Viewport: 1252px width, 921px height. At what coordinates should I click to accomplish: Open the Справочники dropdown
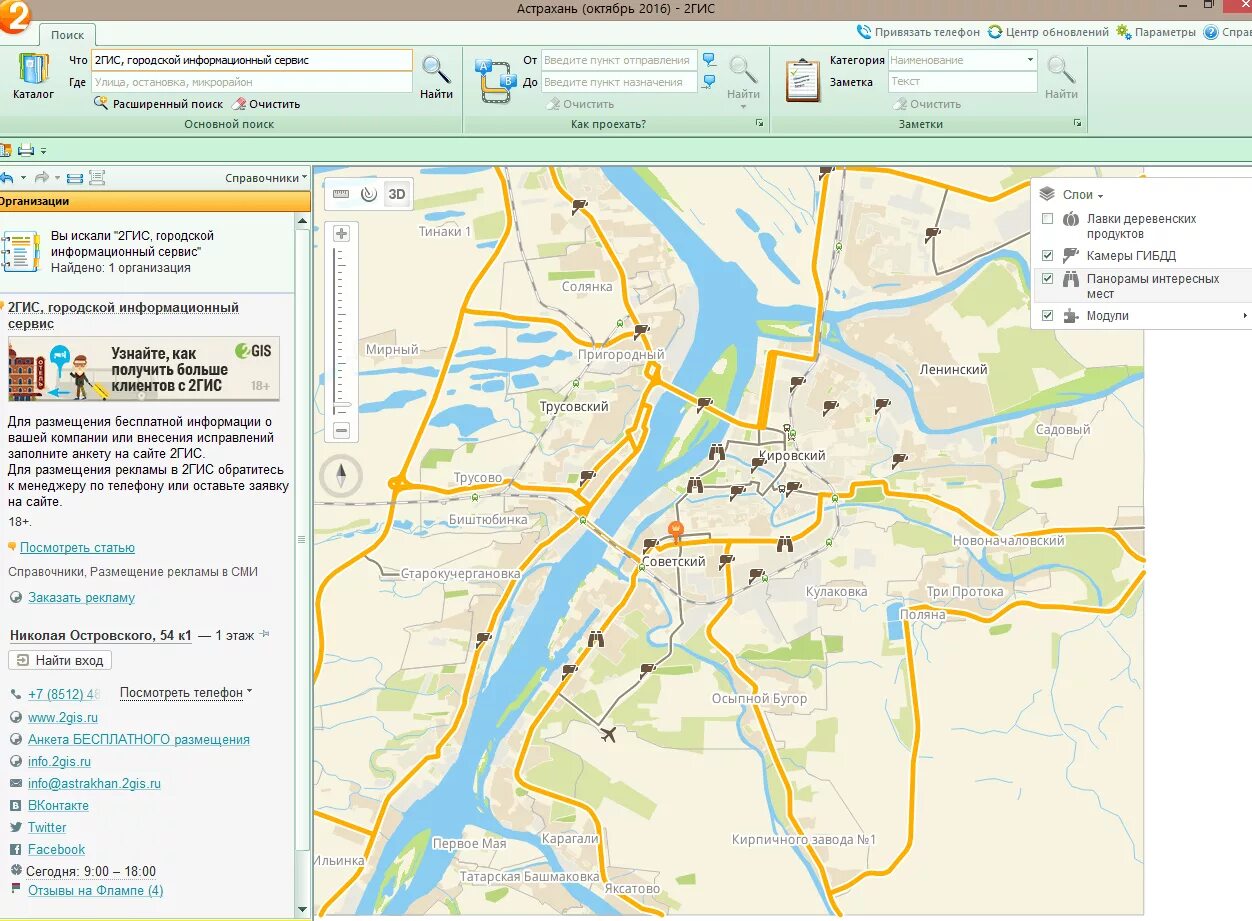(x=266, y=178)
